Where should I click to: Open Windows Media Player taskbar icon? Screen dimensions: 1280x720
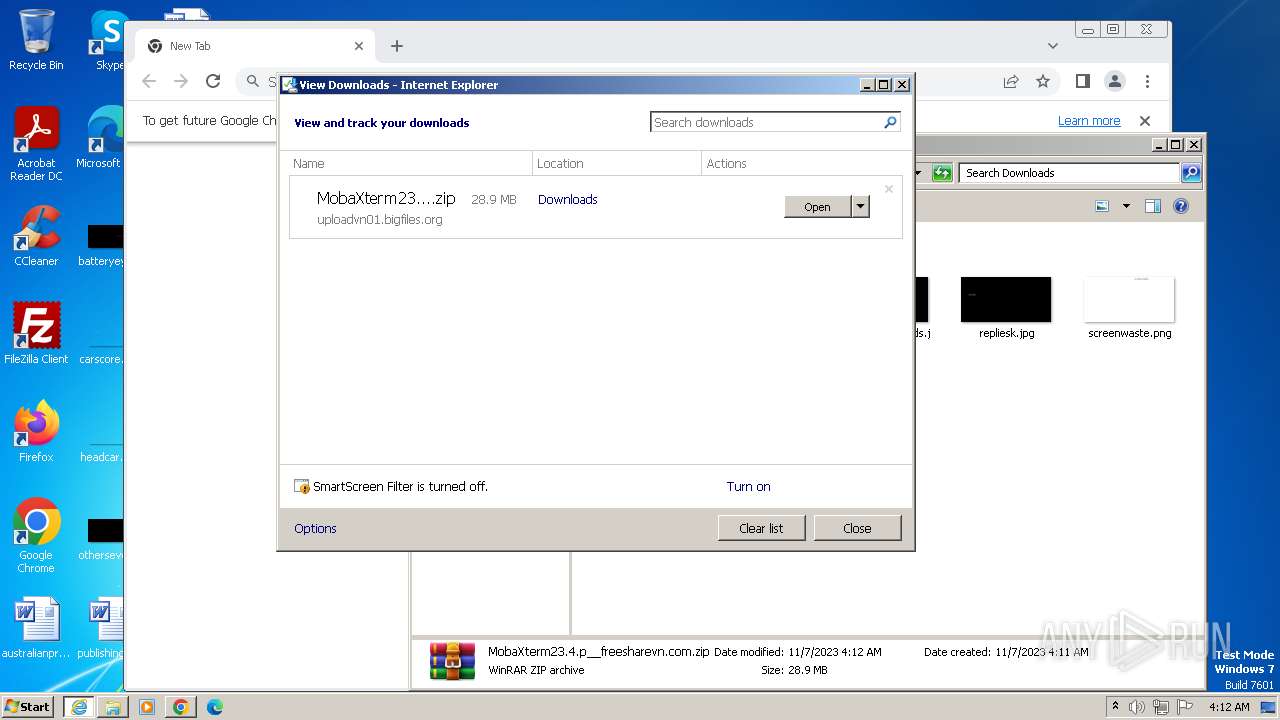(x=147, y=707)
